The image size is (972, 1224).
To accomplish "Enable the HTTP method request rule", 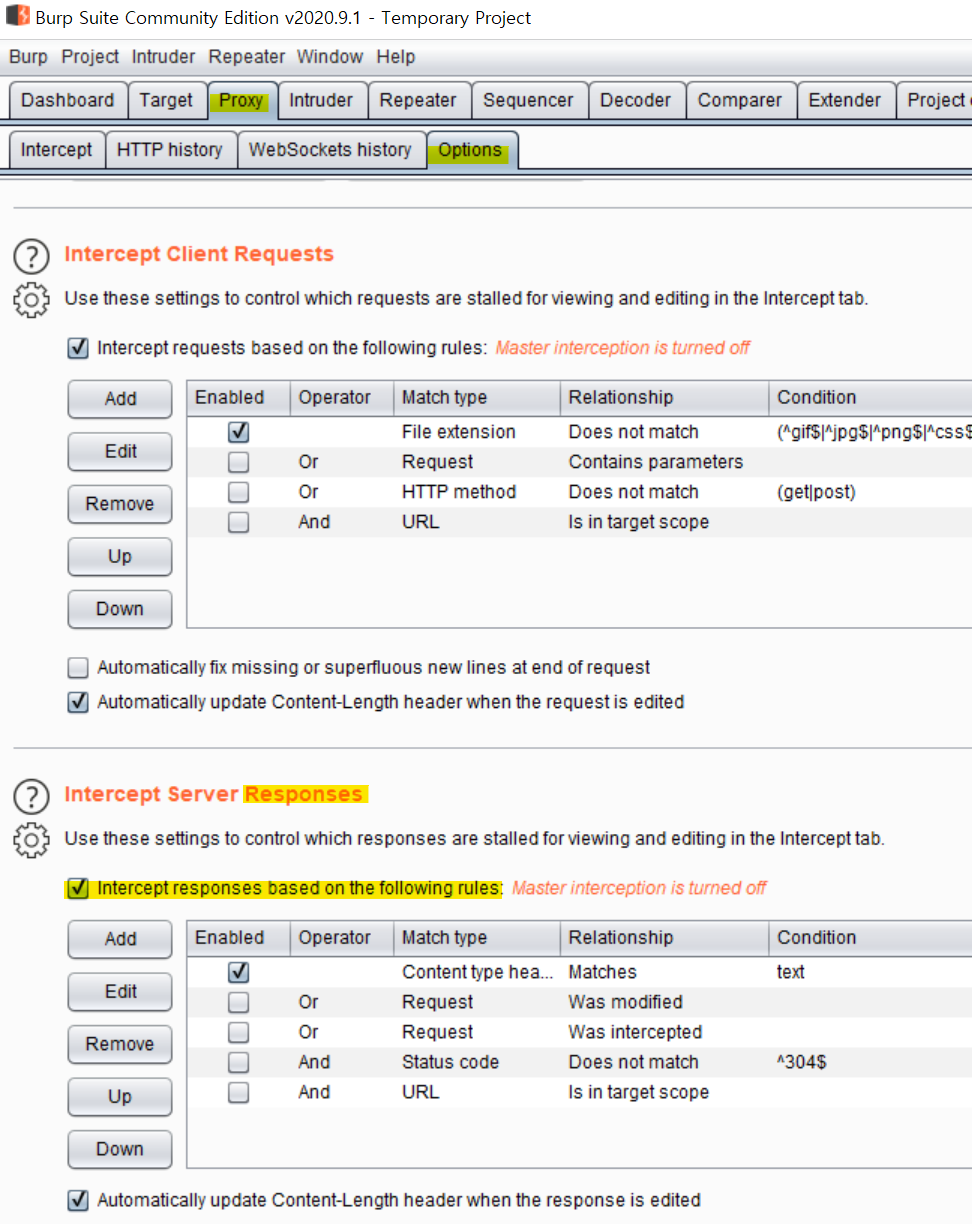I will click(x=238, y=492).
